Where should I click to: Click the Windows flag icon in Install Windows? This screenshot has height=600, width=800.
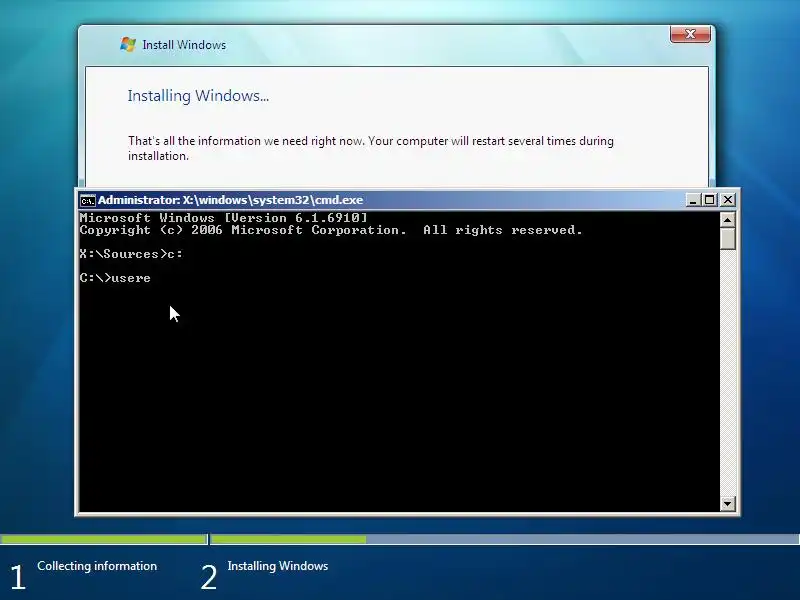coord(128,44)
